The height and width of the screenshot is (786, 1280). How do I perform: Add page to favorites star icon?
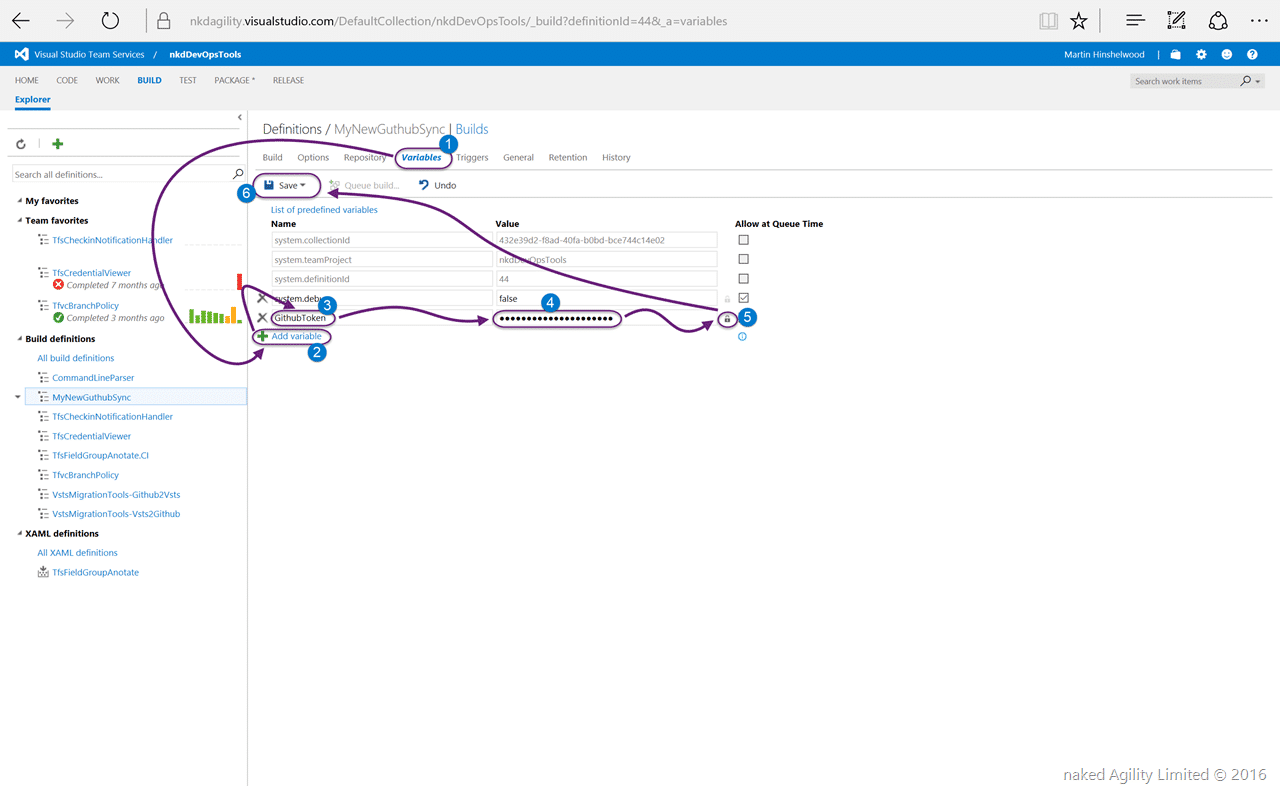[1078, 20]
